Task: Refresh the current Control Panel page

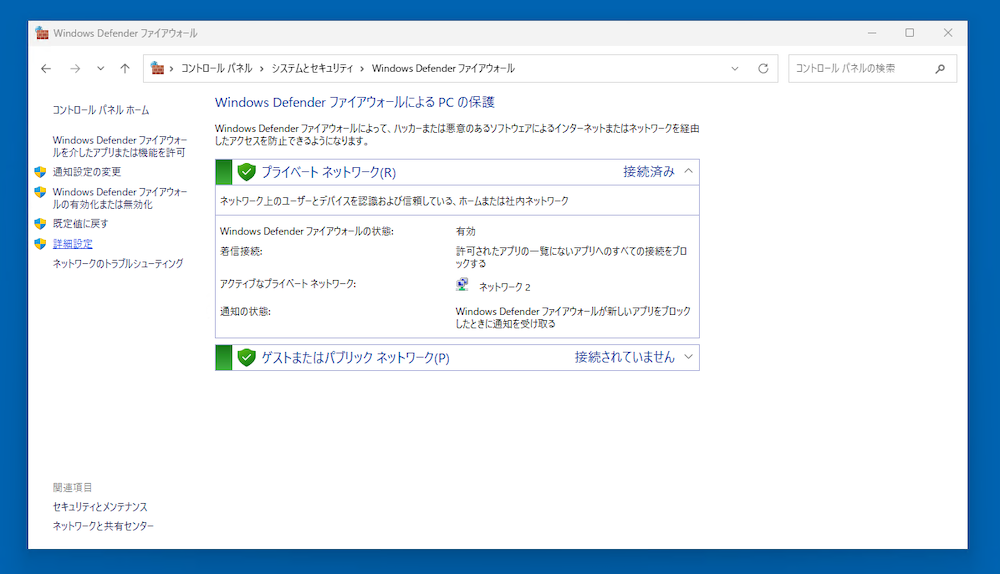Action: (x=763, y=68)
